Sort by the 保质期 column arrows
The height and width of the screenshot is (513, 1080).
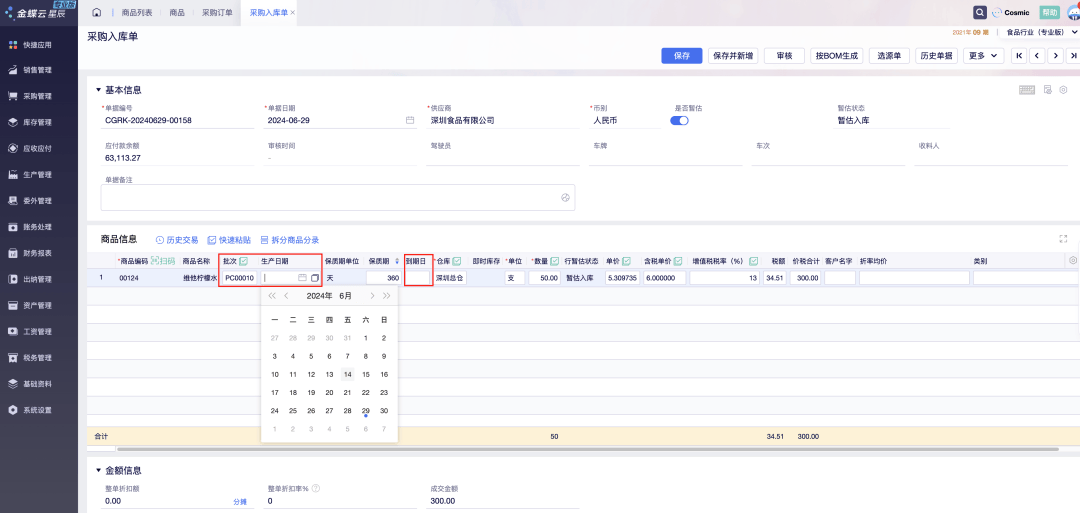(397, 261)
